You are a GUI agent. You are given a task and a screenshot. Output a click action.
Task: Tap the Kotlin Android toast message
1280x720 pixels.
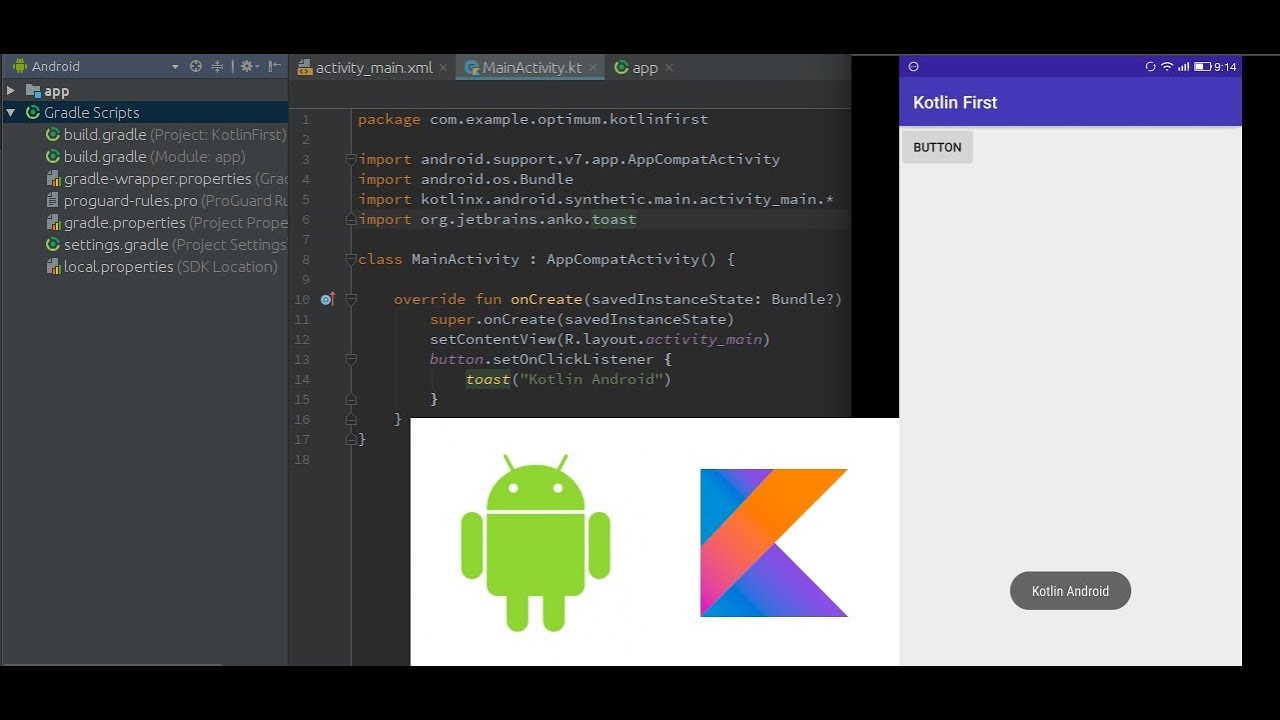1070,591
